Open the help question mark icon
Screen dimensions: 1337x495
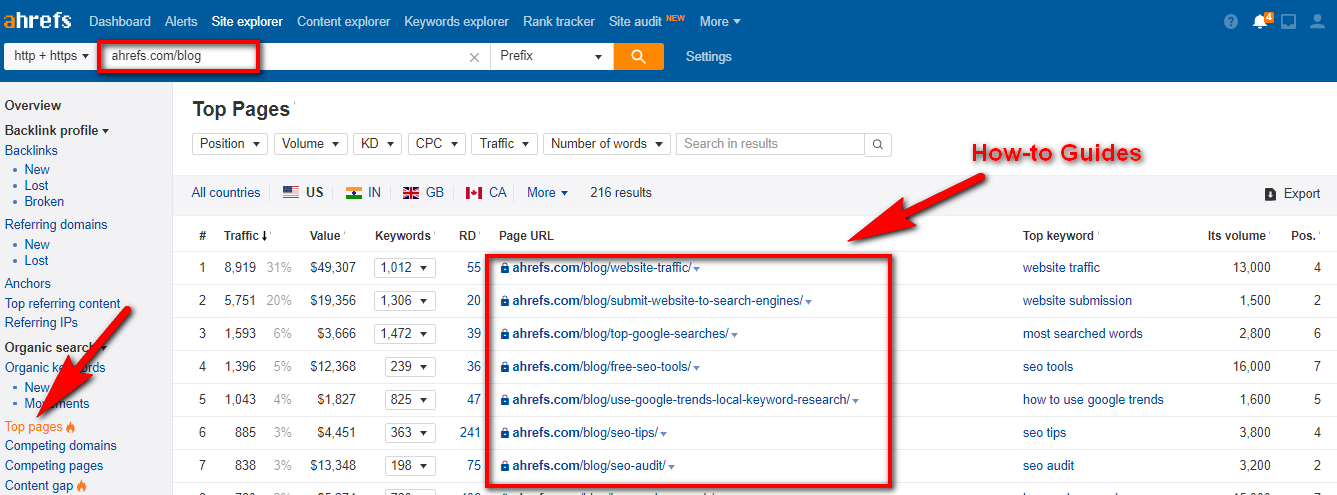[1231, 21]
